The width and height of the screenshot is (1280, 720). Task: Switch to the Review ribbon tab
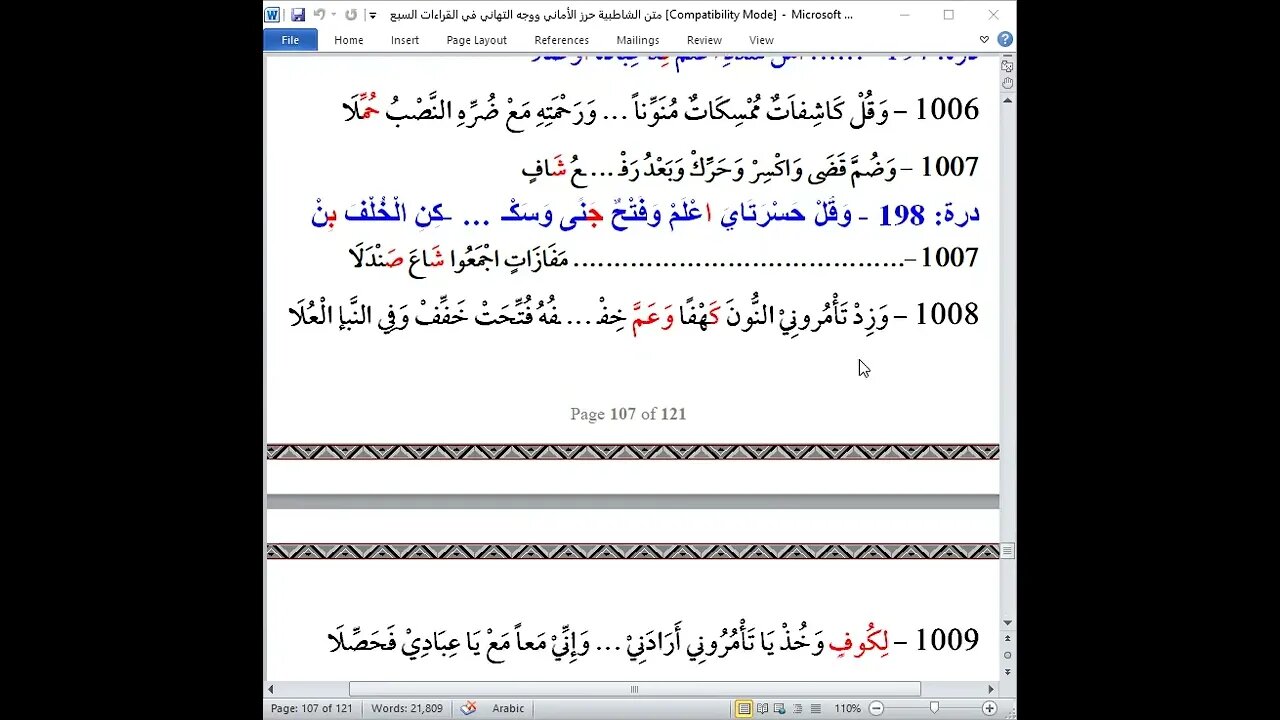point(704,40)
